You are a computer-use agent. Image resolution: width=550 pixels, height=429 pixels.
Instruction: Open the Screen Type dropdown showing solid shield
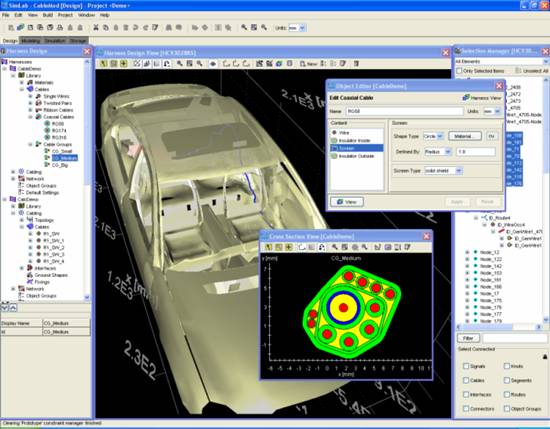coord(444,171)
